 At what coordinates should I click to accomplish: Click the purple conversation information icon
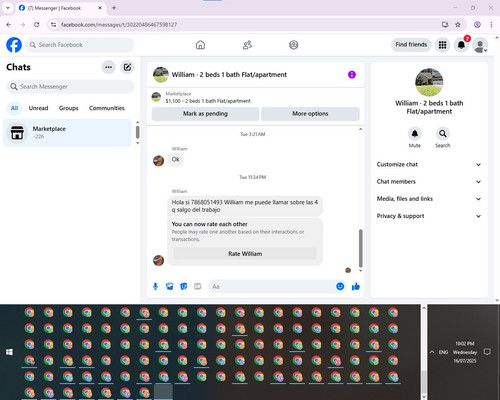tap(352, 75)
